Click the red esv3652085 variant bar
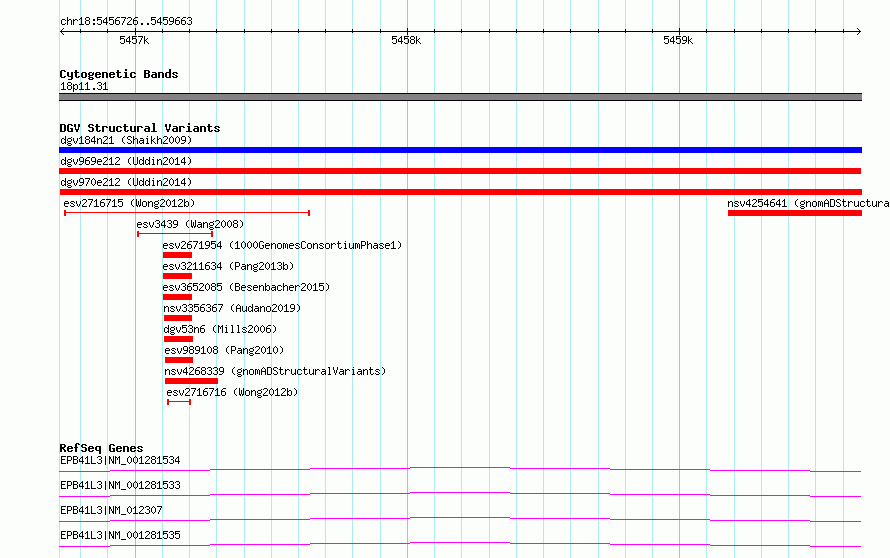 pyautogui.click(x=177, y=297)
